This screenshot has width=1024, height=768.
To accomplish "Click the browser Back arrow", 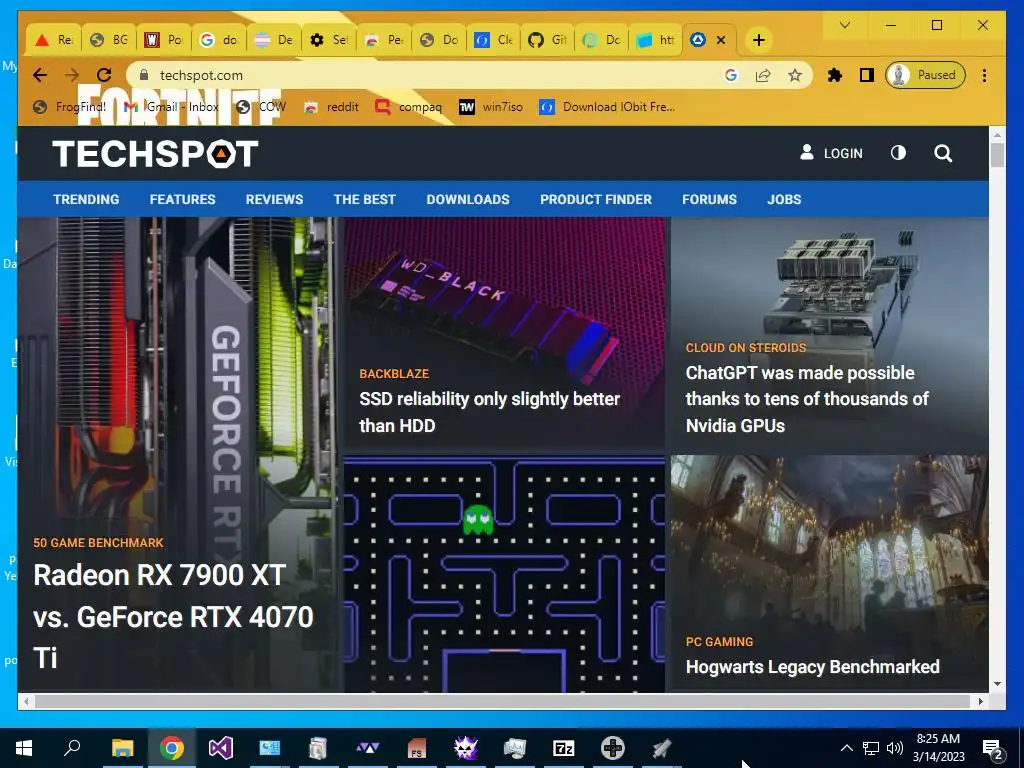I will [x=40, y=75].
